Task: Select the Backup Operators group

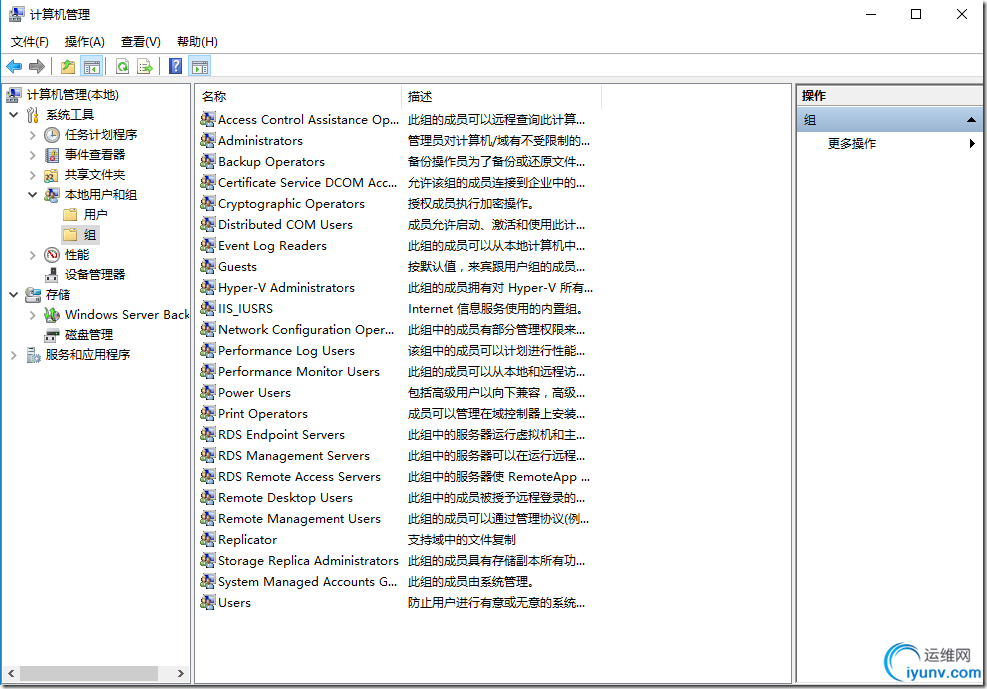Action: (271, 162)
